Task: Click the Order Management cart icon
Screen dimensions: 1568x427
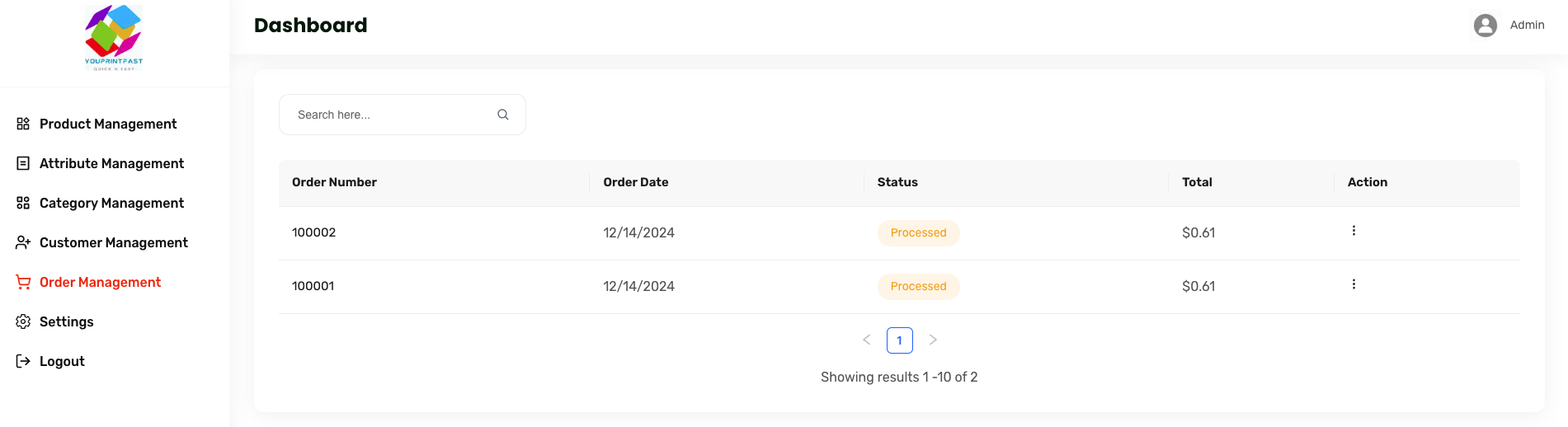Action: tap(23, 282)
